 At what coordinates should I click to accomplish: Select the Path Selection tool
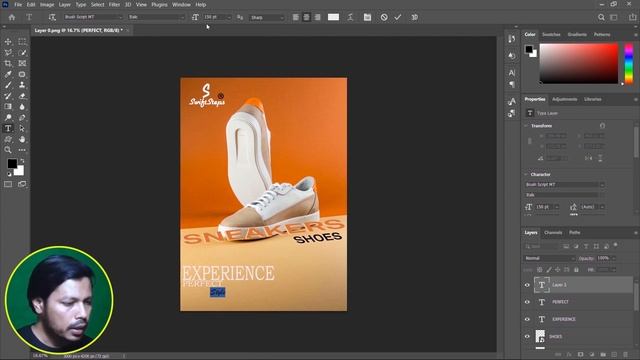click(22, 128)
